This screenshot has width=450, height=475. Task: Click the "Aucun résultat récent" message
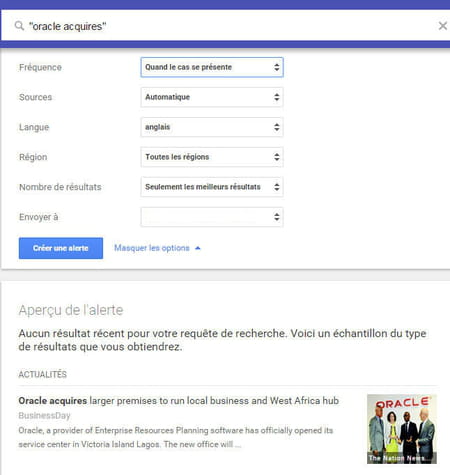tap(222, 340)
